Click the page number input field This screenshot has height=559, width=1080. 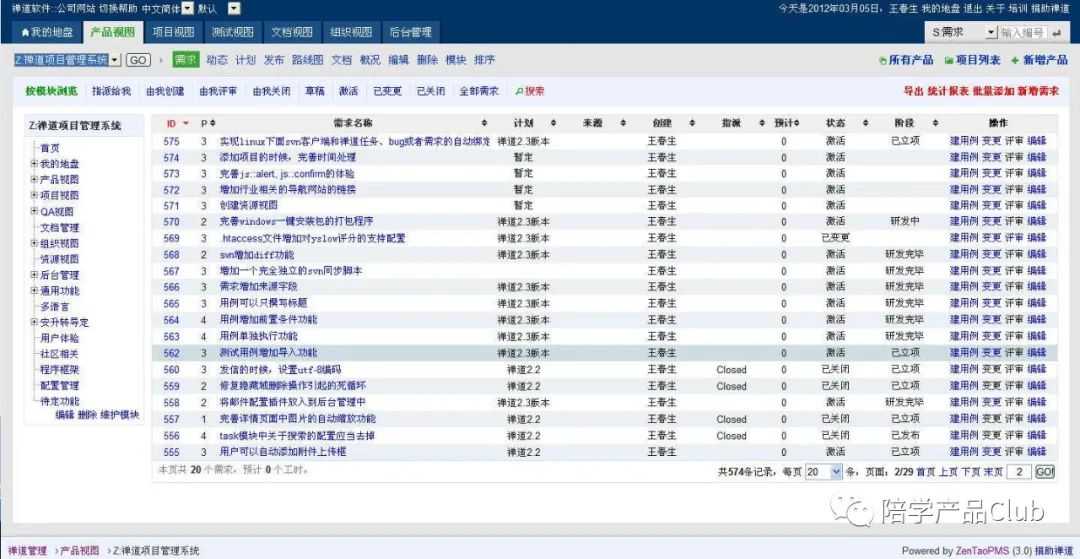pyautogui.click(x=1019, y=472)
